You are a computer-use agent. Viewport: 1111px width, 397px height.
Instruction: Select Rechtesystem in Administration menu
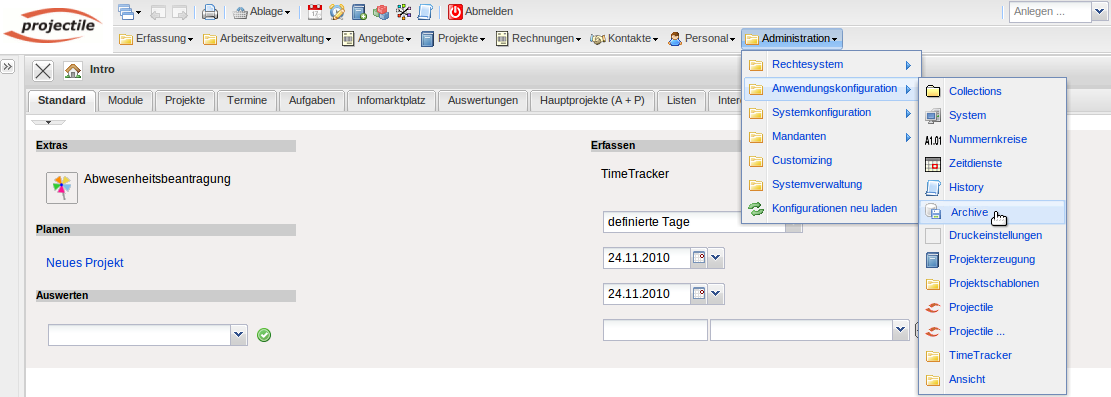click(x=831, y=65)
